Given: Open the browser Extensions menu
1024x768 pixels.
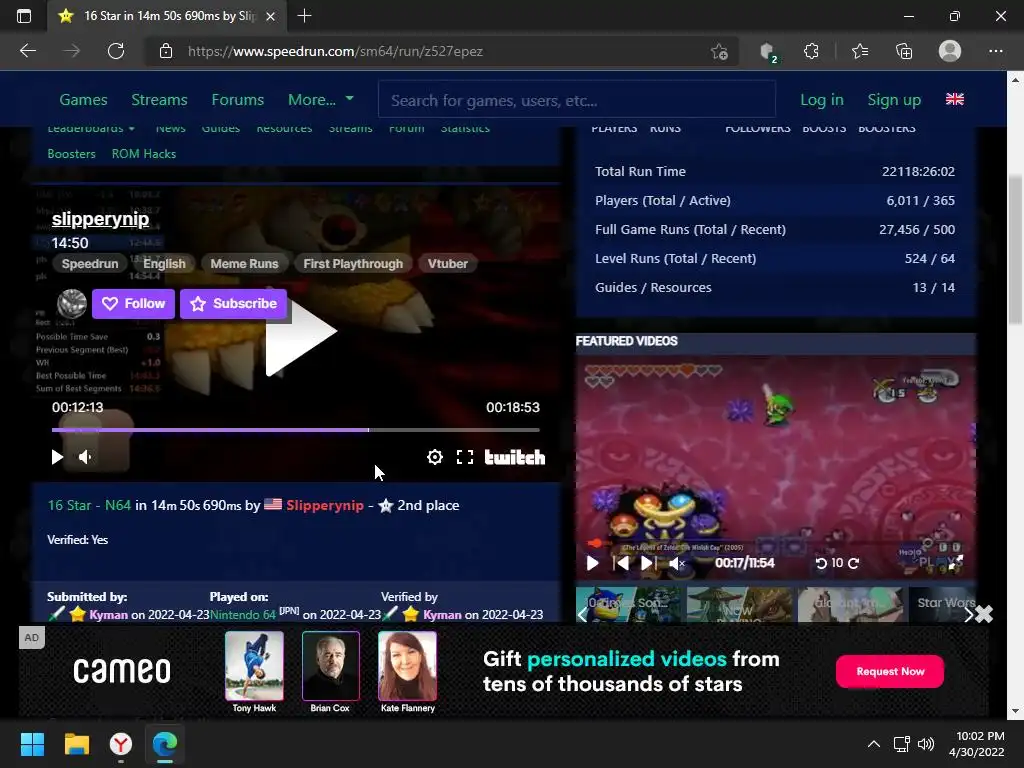Looking at the screenshot, I should click(x=811, y=51).
